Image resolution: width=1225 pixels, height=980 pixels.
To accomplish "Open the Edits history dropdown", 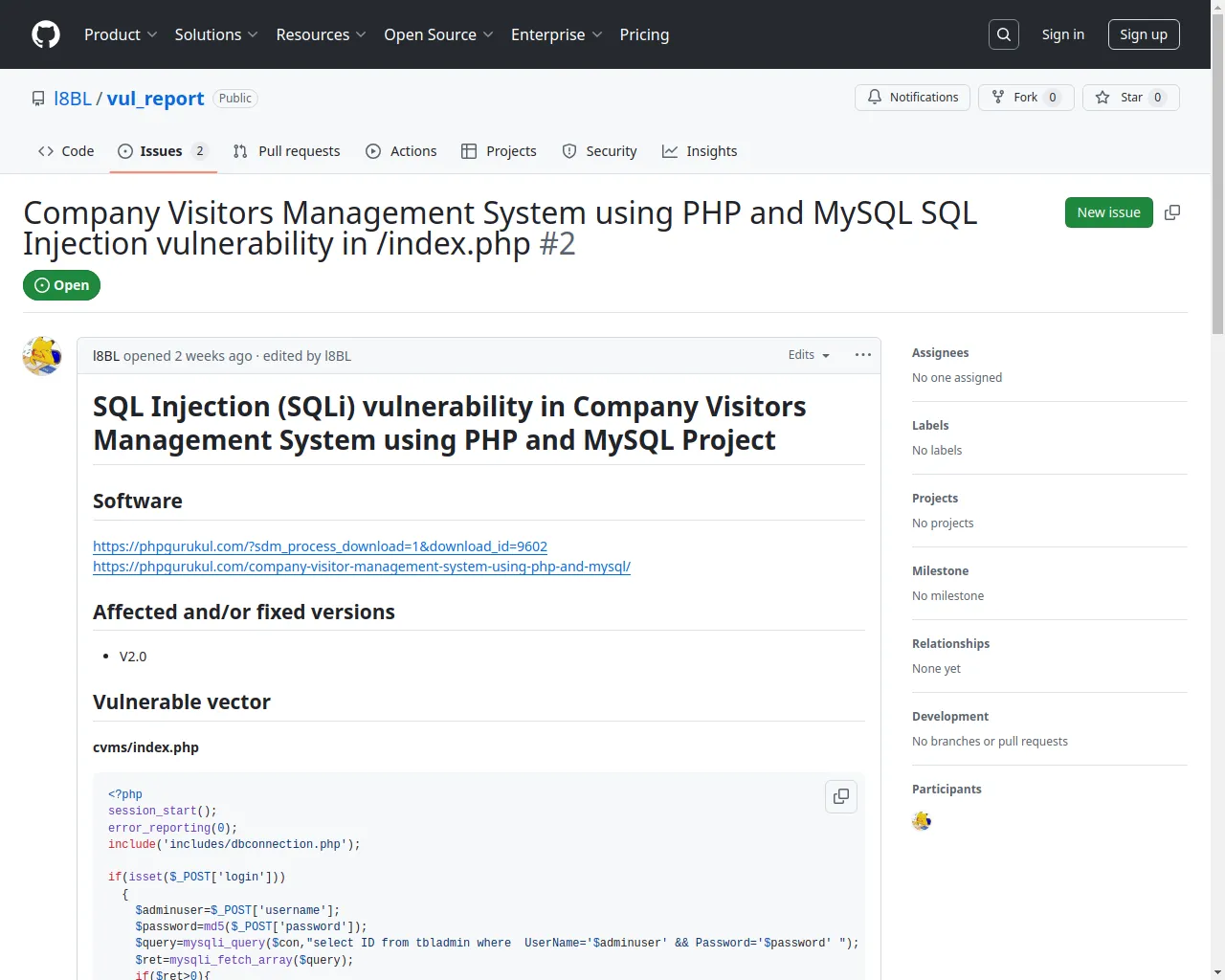I will pos(809,355).
